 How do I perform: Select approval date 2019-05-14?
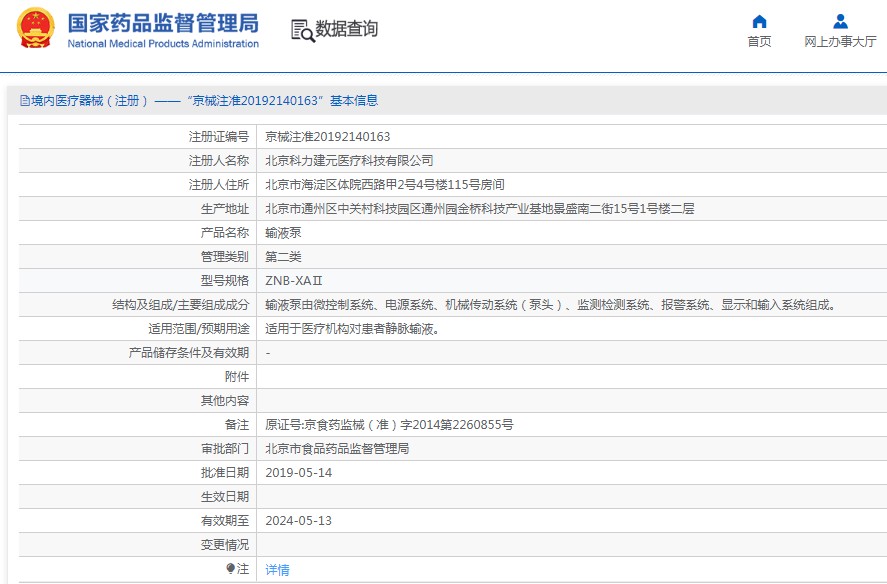[x=299, y=473]
